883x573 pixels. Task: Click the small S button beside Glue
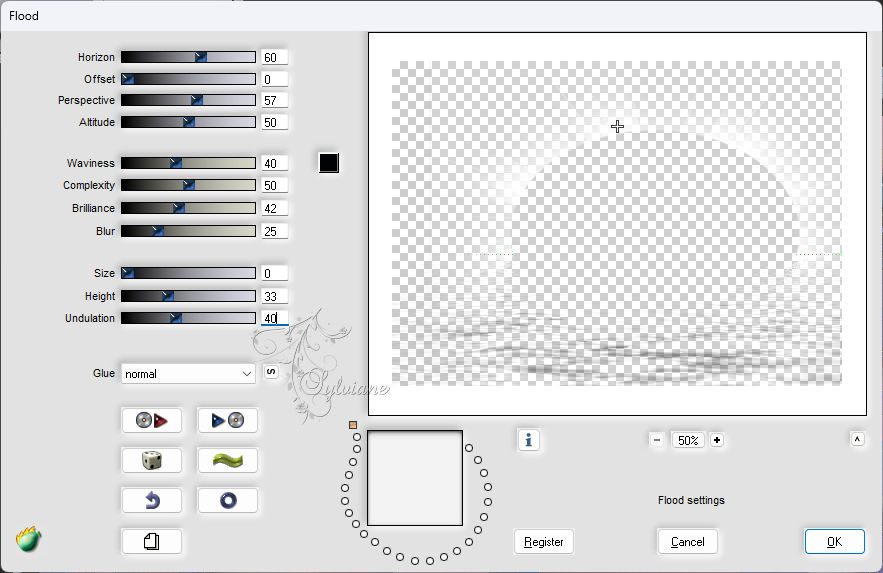pos(271,371)
